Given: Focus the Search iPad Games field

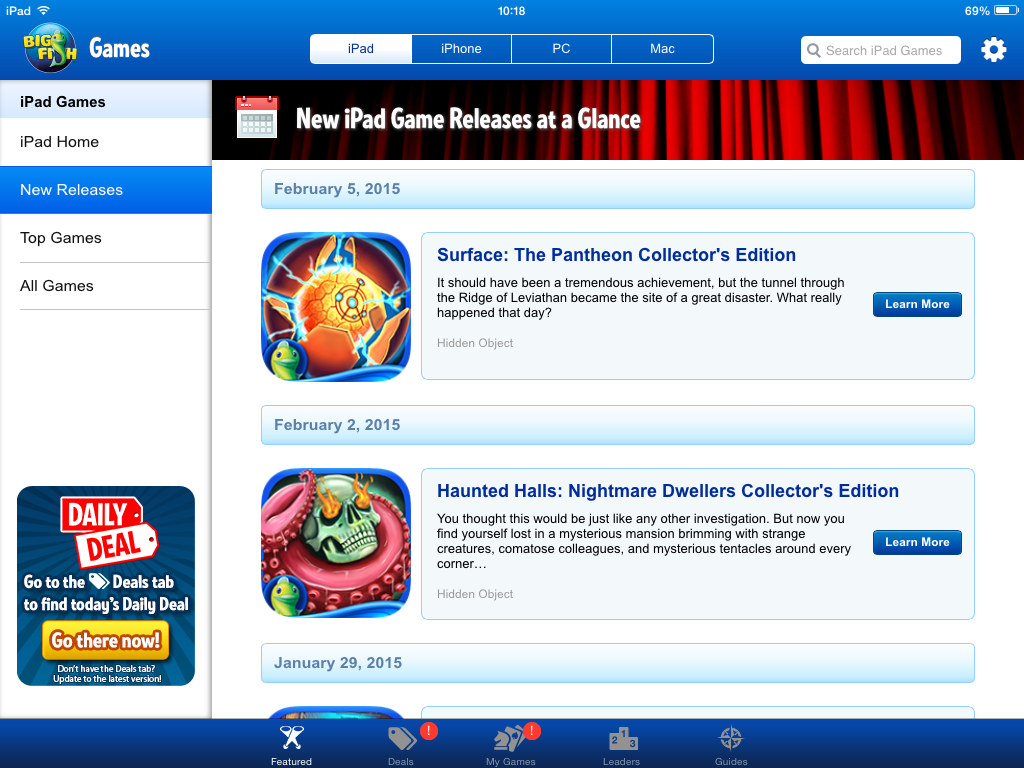Looking at the screenshot, I should [x=880, y=50].
